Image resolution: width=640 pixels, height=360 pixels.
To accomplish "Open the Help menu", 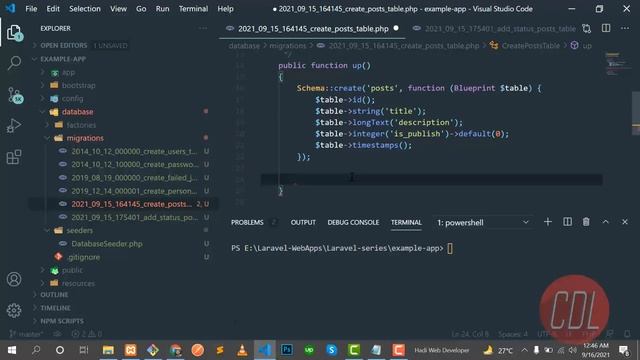I will 225,9.
